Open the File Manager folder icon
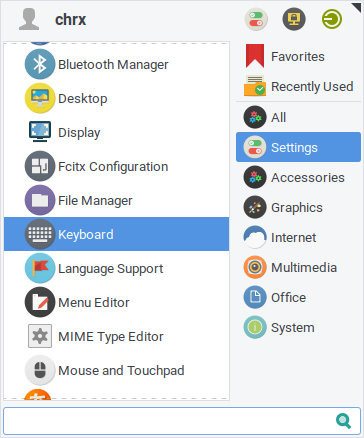This screenshot has height=438, width=364. click(40, 200)
